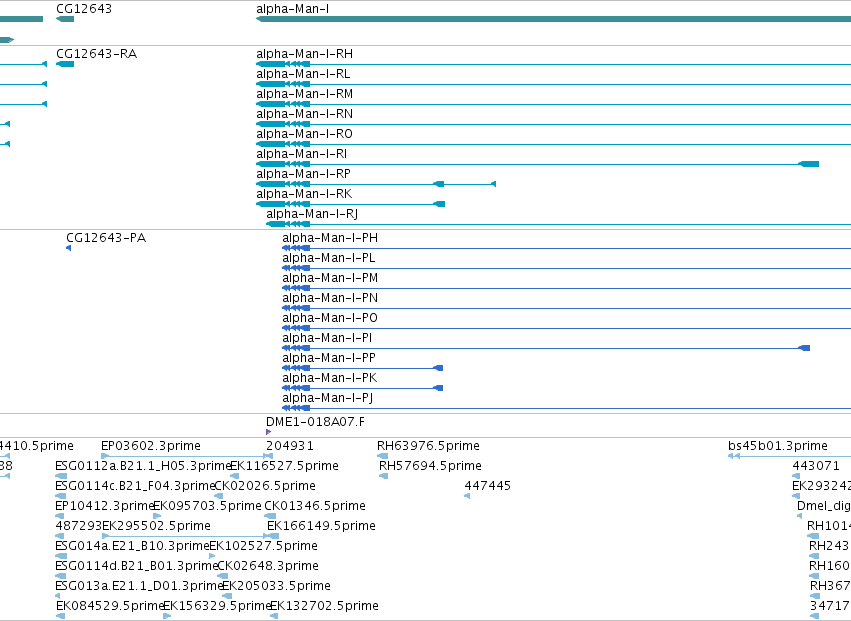Select protein alpha-Man-I-PO label
Viewport: 851px width, 621px height.
pos(330,318)
